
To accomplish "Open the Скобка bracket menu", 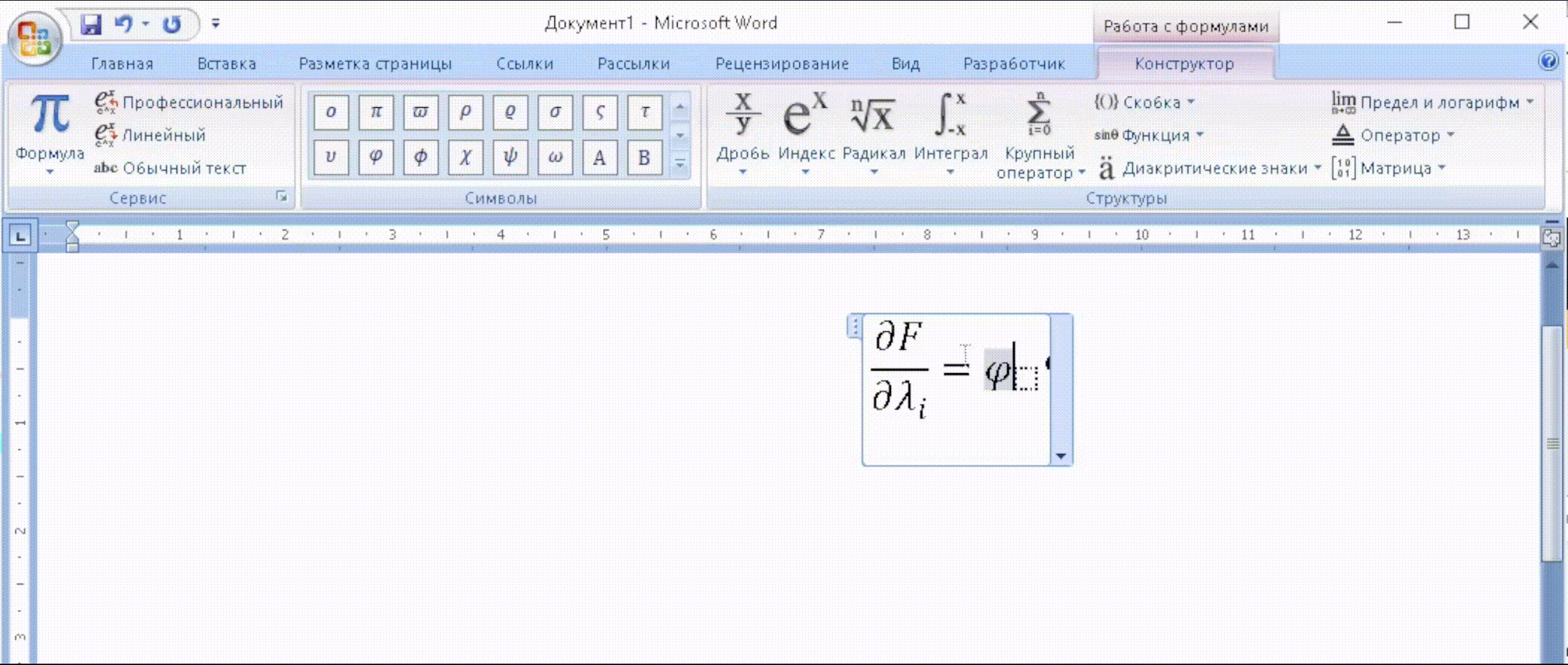I will pyautogui.click(x=1145, y=103).
